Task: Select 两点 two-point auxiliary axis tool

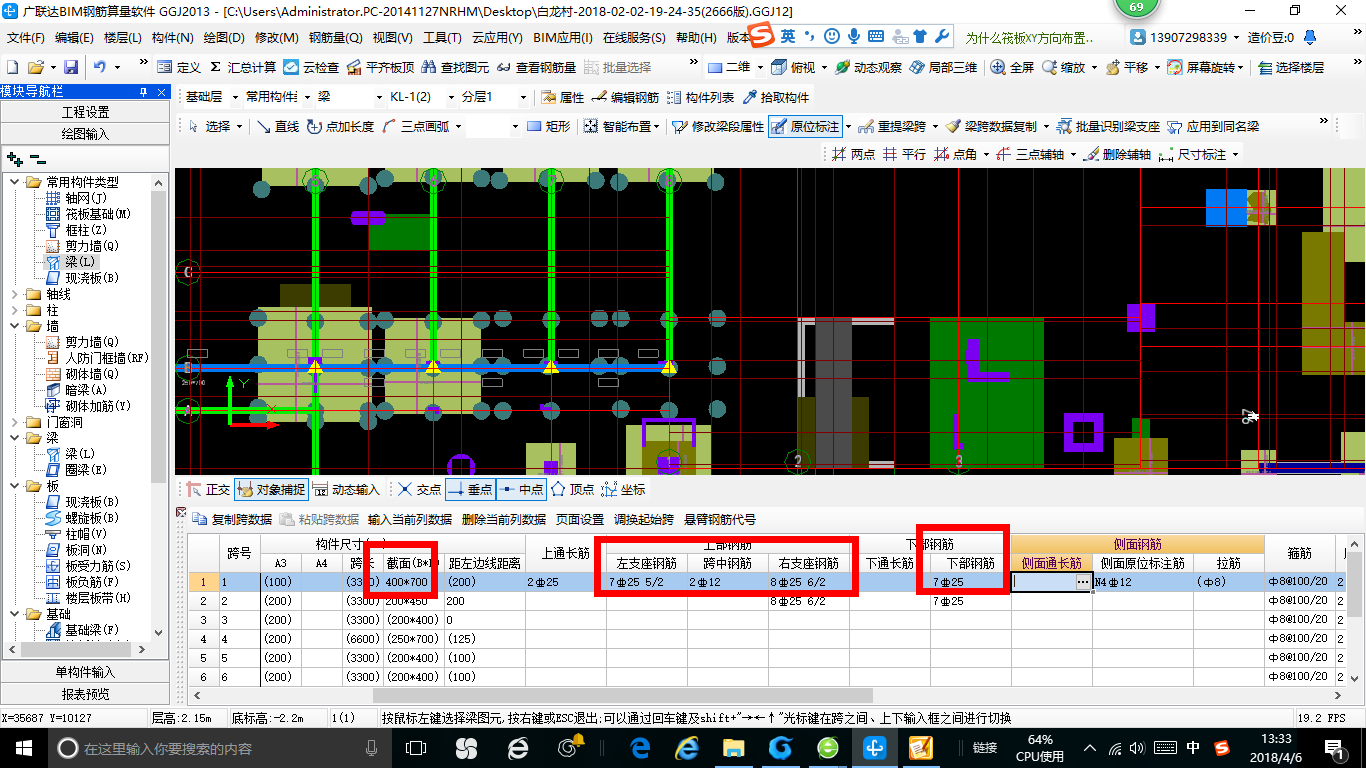Action: tap(854, 154)
